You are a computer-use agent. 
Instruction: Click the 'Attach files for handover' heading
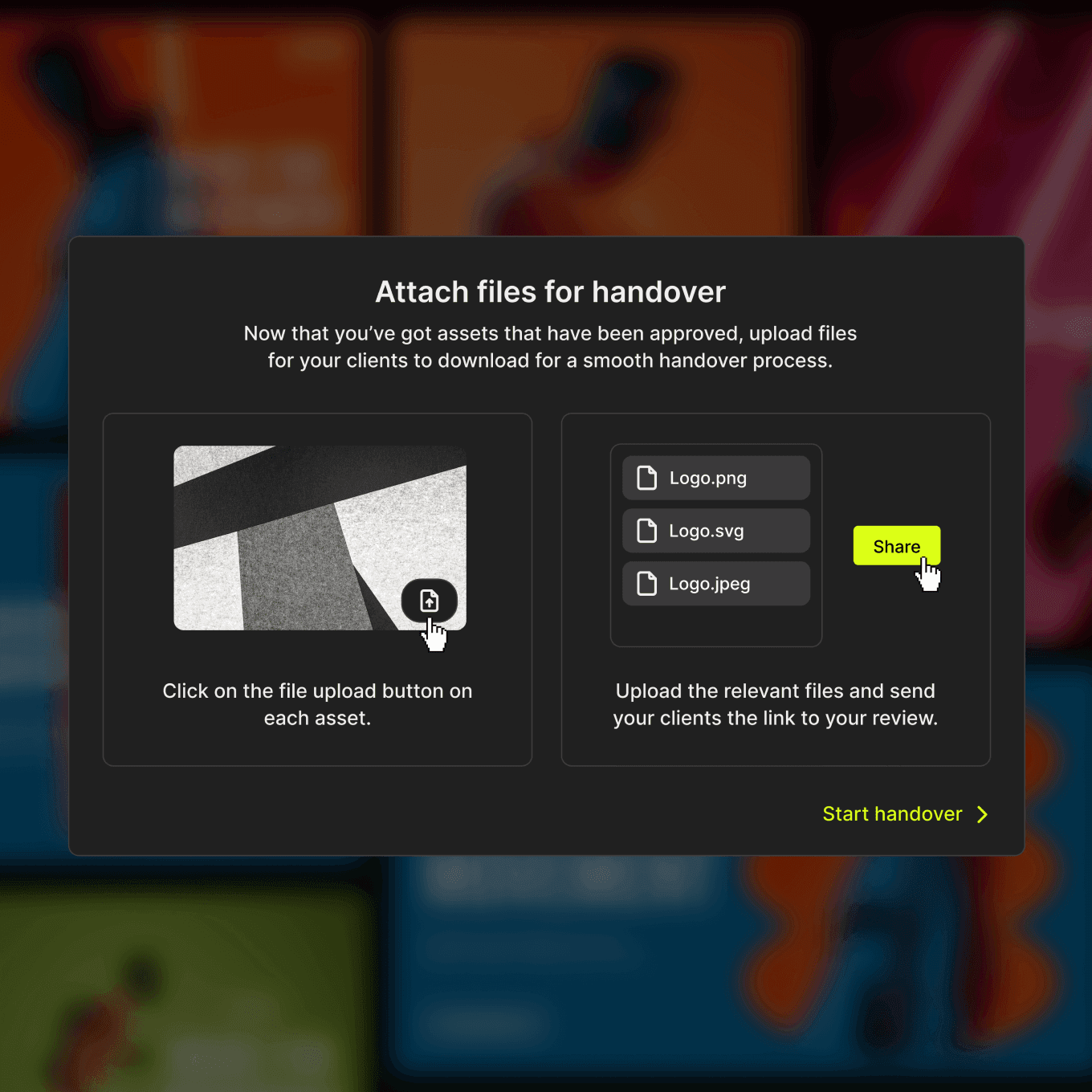(550, 292)
